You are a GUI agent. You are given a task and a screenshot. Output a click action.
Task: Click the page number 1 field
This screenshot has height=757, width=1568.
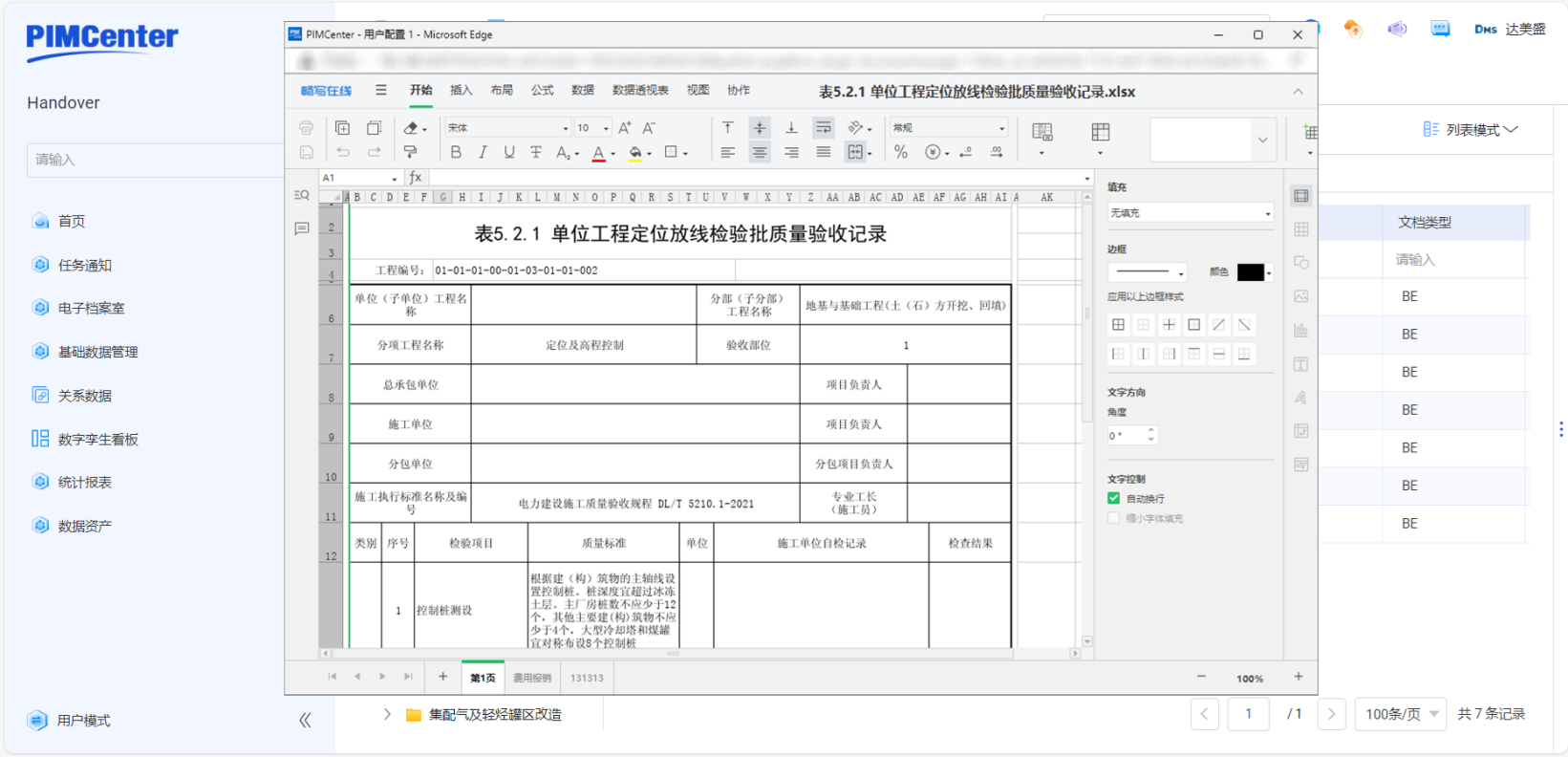[1248, 714]
